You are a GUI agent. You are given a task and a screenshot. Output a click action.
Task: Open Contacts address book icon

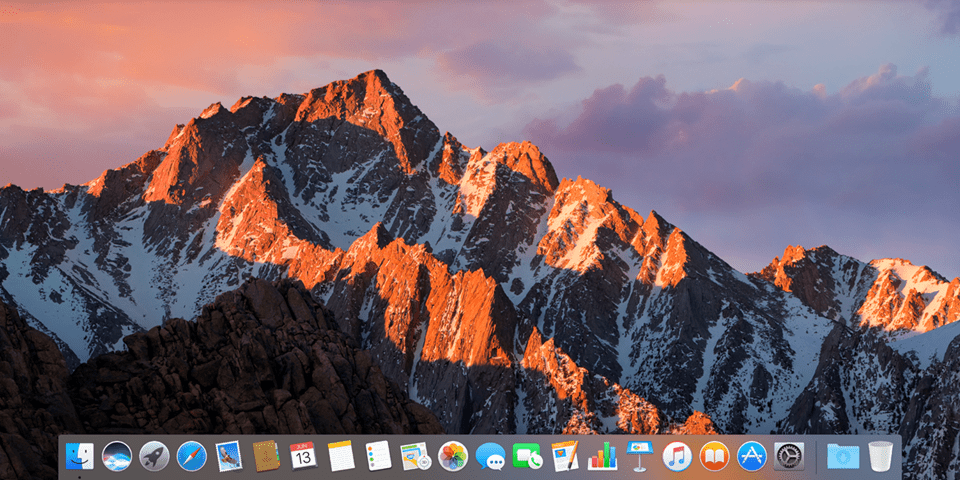pyautogui.click(x=266, y=456)
